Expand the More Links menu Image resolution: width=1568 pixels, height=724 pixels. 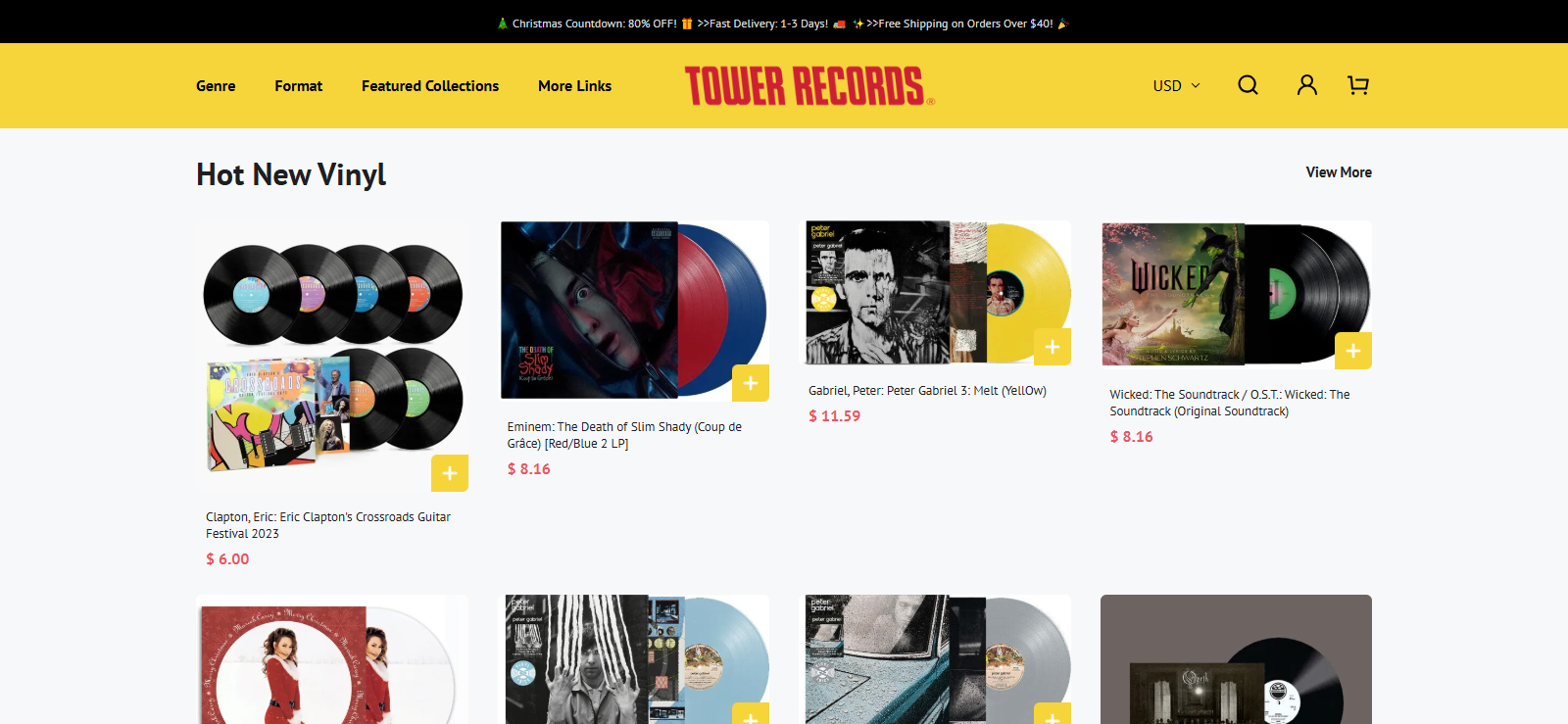(575, 86)
